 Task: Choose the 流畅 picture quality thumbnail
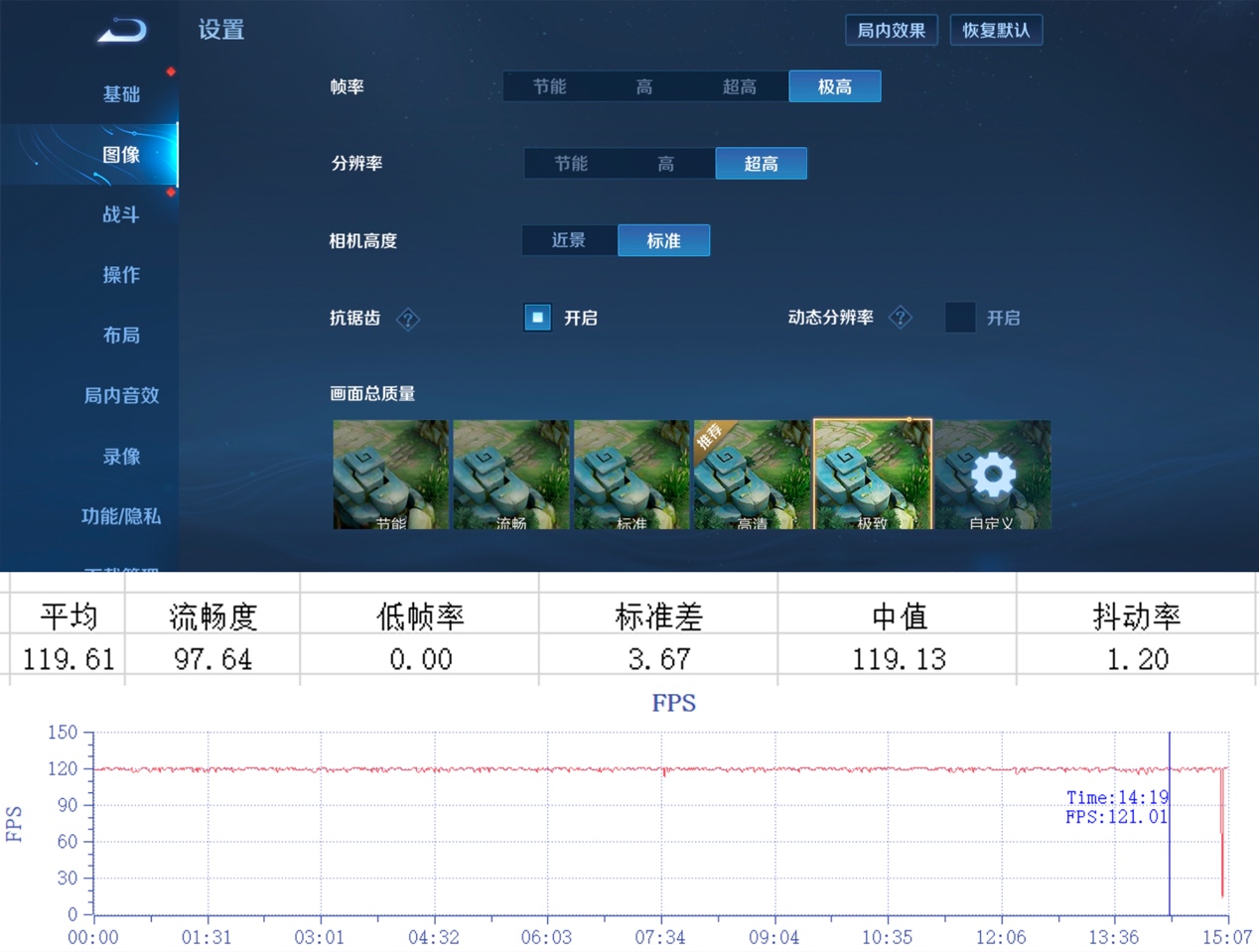tap(510, 475)
